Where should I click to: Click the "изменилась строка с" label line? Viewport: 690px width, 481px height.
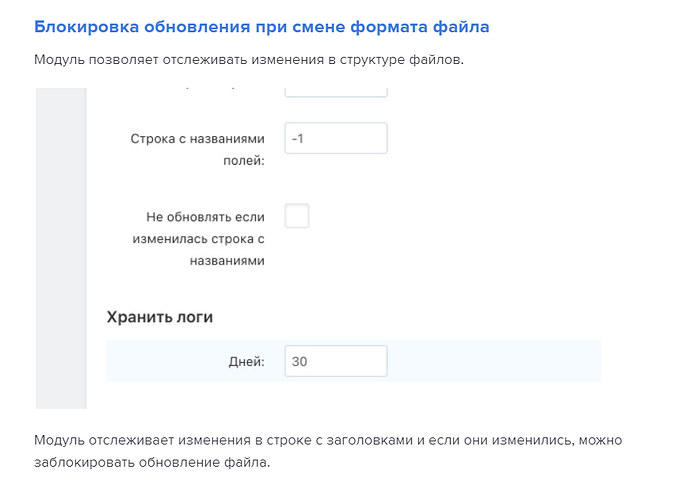(x=198, y=239)
